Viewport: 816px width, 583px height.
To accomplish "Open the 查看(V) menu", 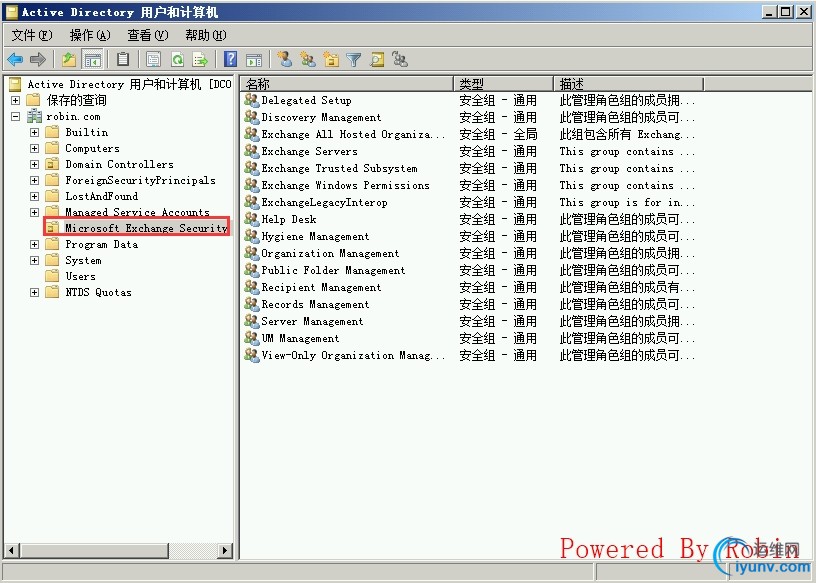I will tap(148, 35).
